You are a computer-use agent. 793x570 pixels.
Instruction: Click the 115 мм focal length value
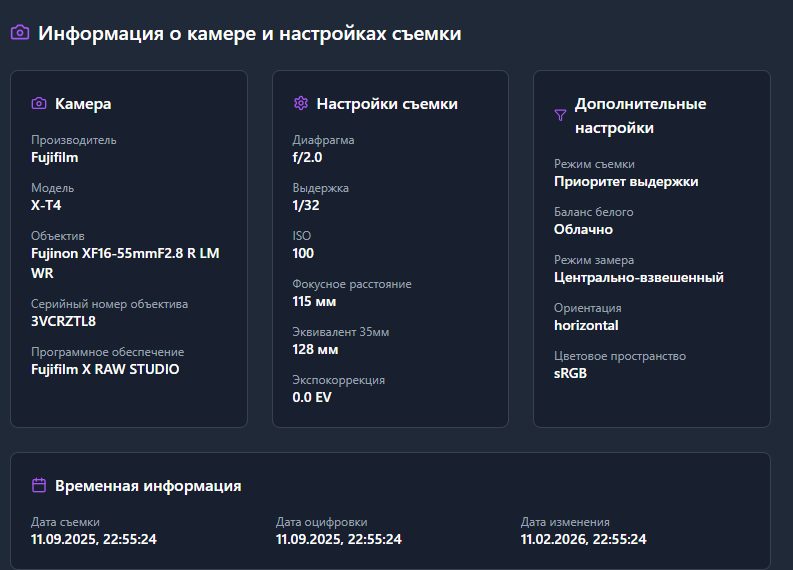point(314,301)
